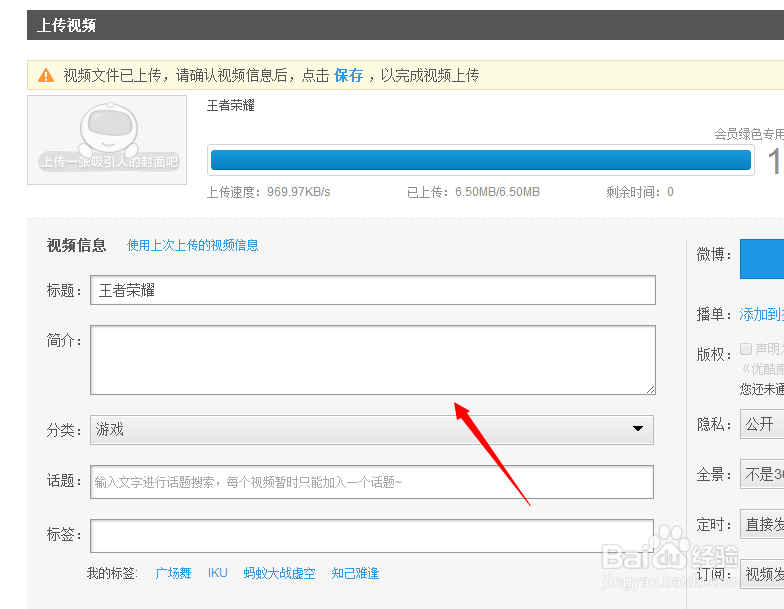
Task: Click the 标签 tags input field
Action: (372, 536)
